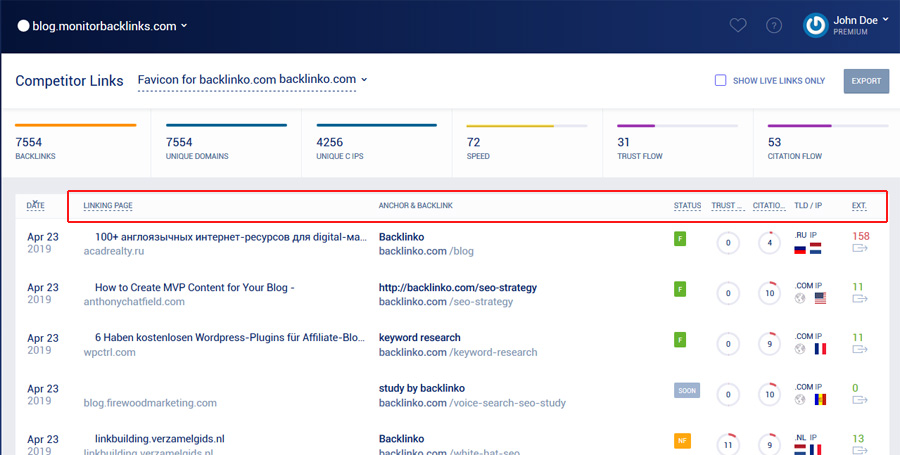Open the 6 Haben kostenlosen Wordpress-Plugins link
Viewport: 900px width, 455px height.
(230, 338)
